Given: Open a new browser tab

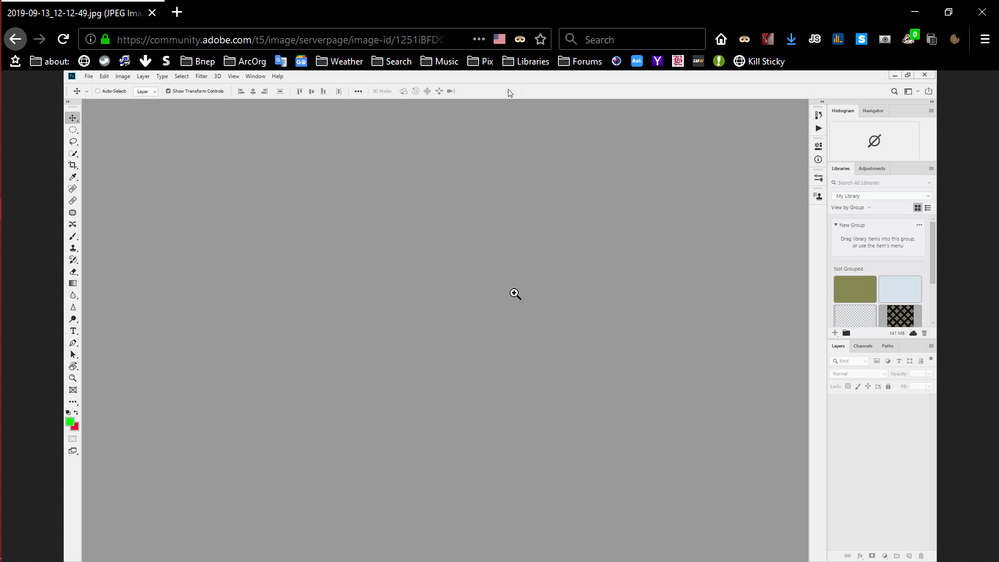Looking at the screenshot, I should pyautogui.click(x=176, y=12).
